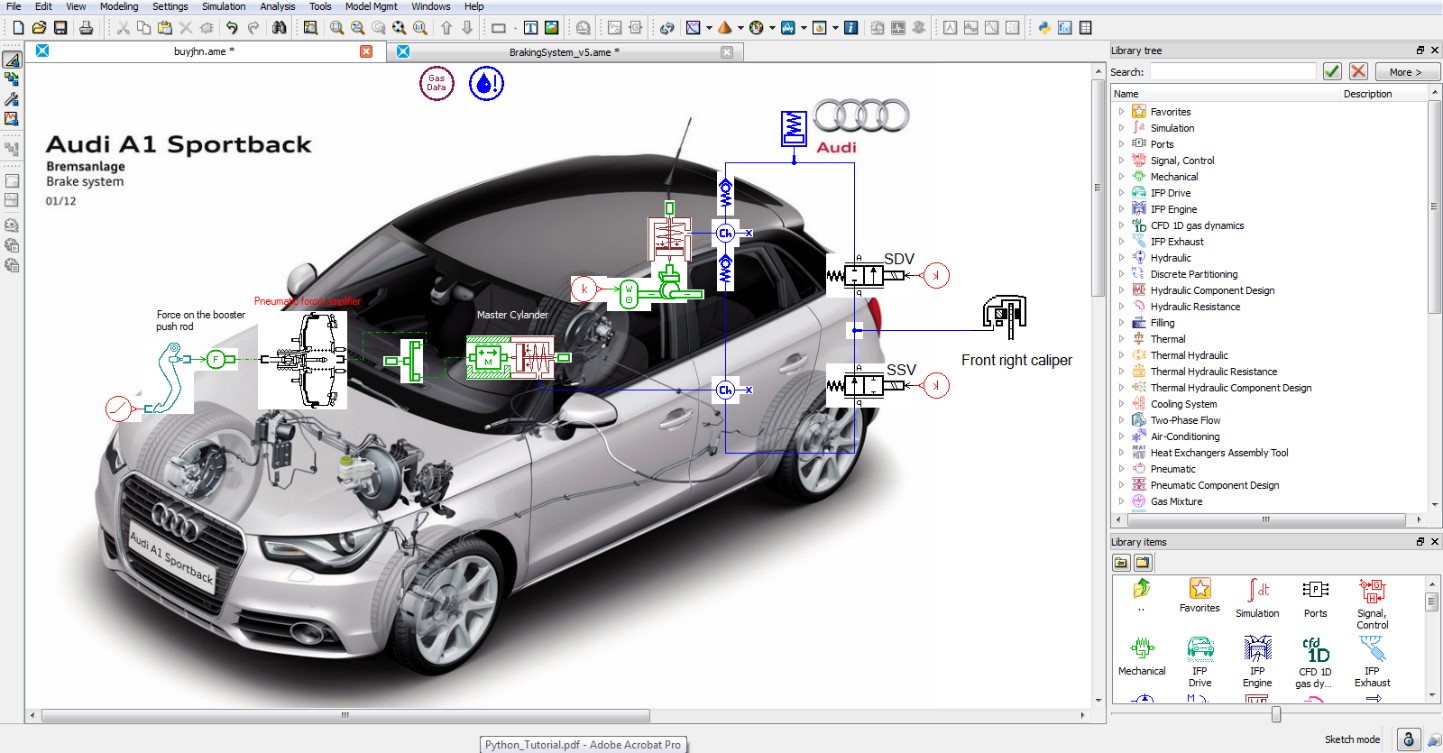Select the SDV valve component
This screenshot has height=753, width=1443.
[x=855, y=274]
